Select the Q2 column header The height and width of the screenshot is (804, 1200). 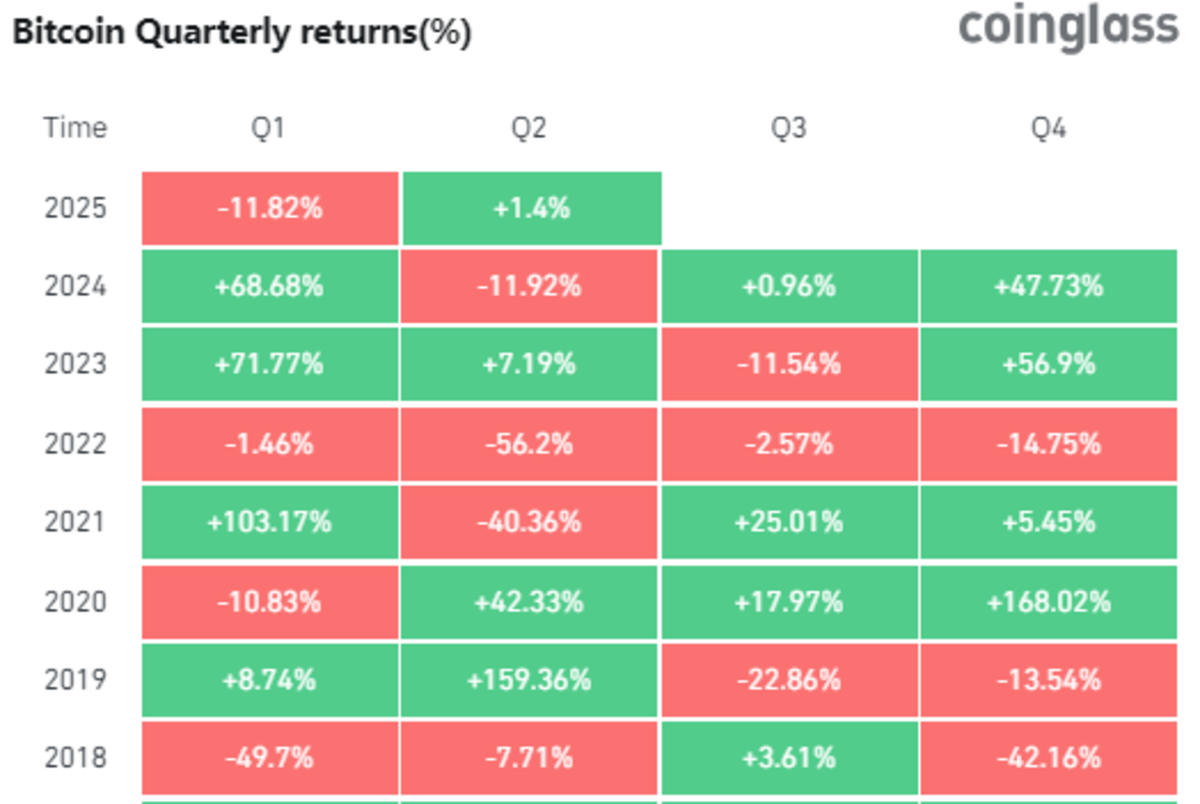click(x=529, y=128)
